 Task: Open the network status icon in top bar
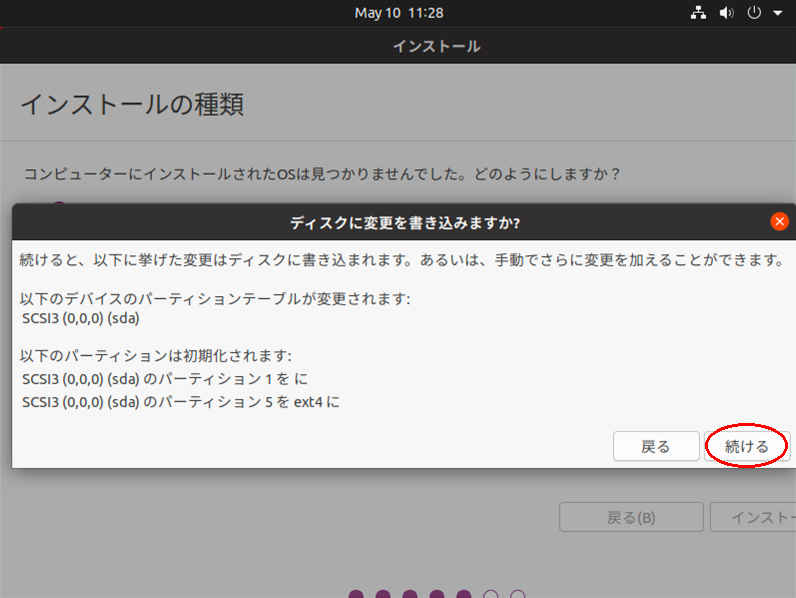click(x=699, y=13)
